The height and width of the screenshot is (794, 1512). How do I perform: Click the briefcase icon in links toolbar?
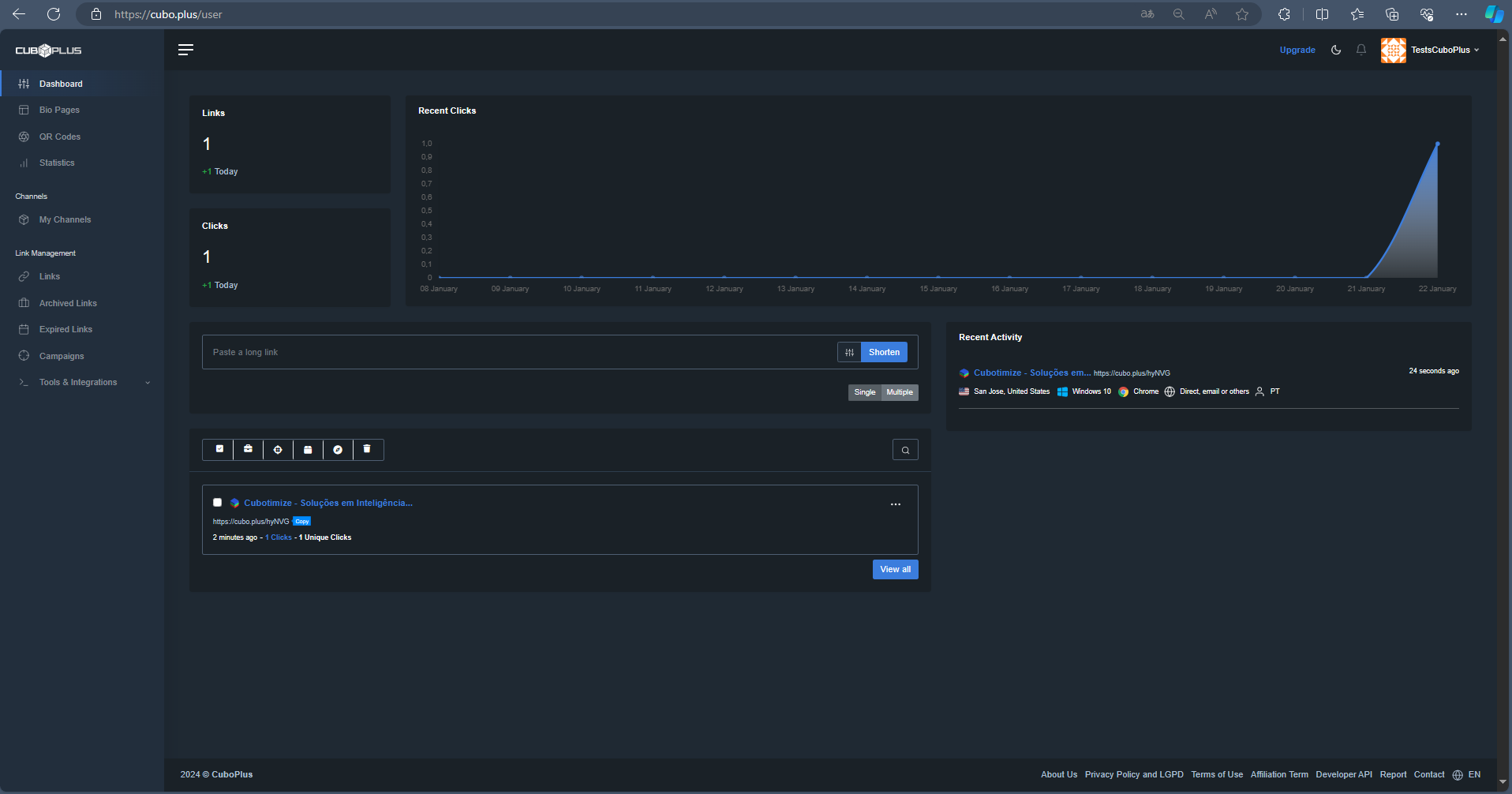point(249,450)
